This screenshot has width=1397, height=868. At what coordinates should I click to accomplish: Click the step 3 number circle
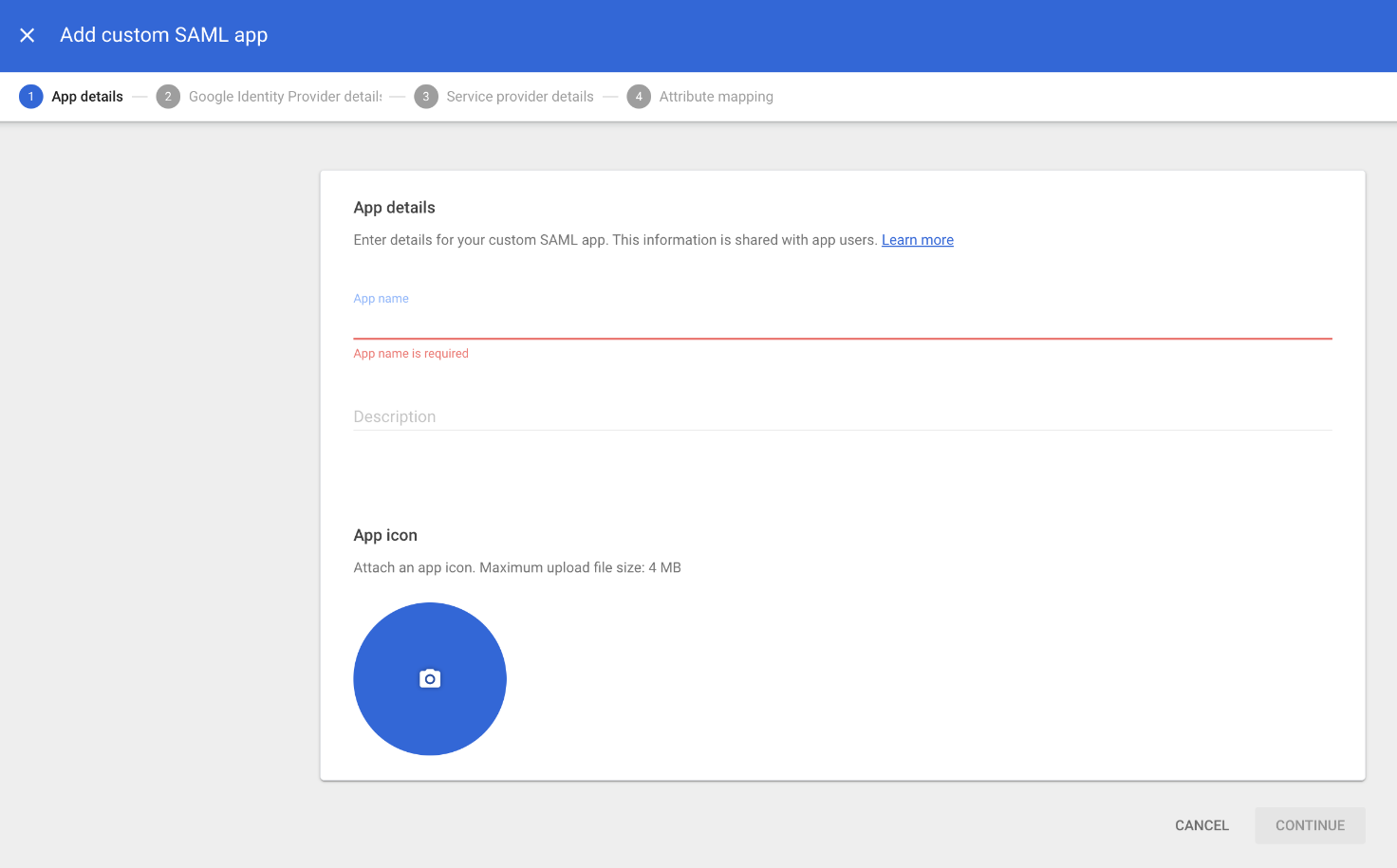[426, 97]
